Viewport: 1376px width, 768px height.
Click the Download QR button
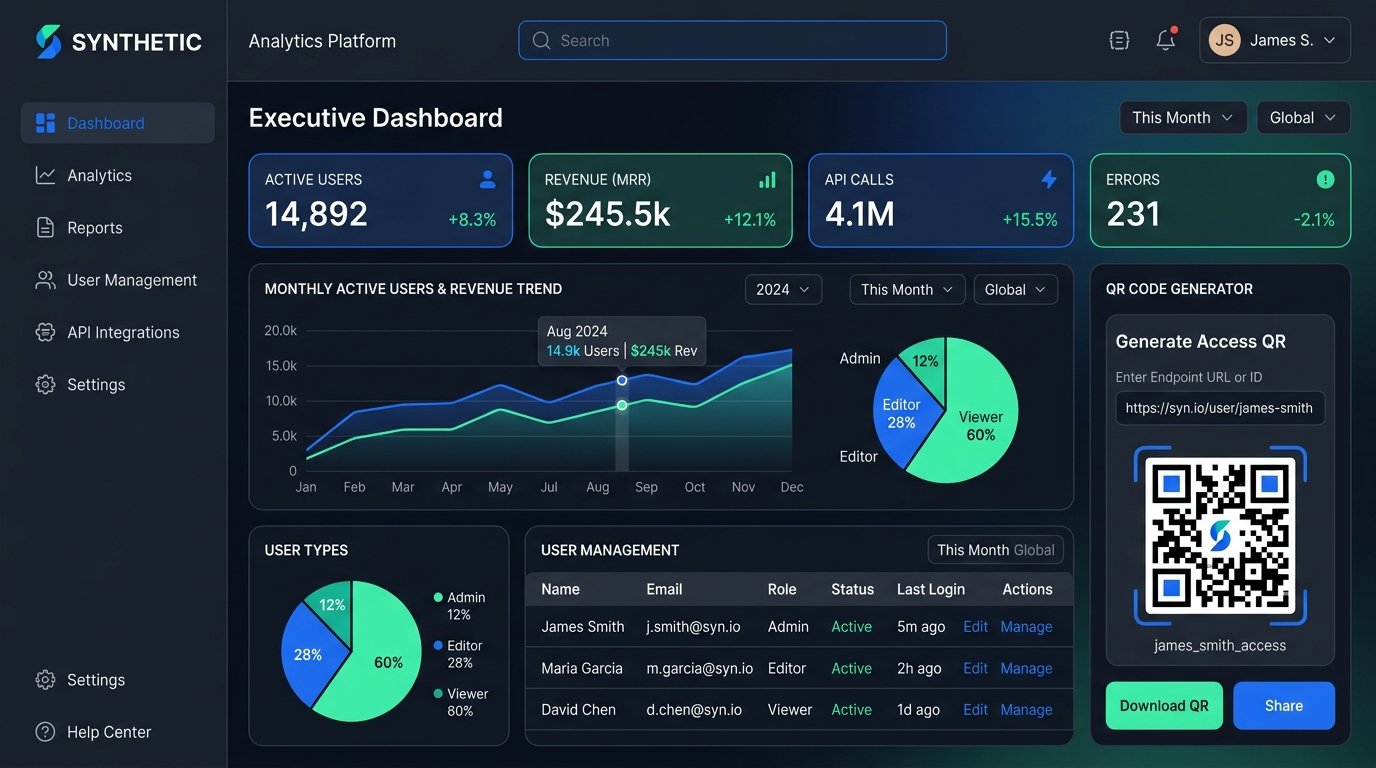(1164, 706)
